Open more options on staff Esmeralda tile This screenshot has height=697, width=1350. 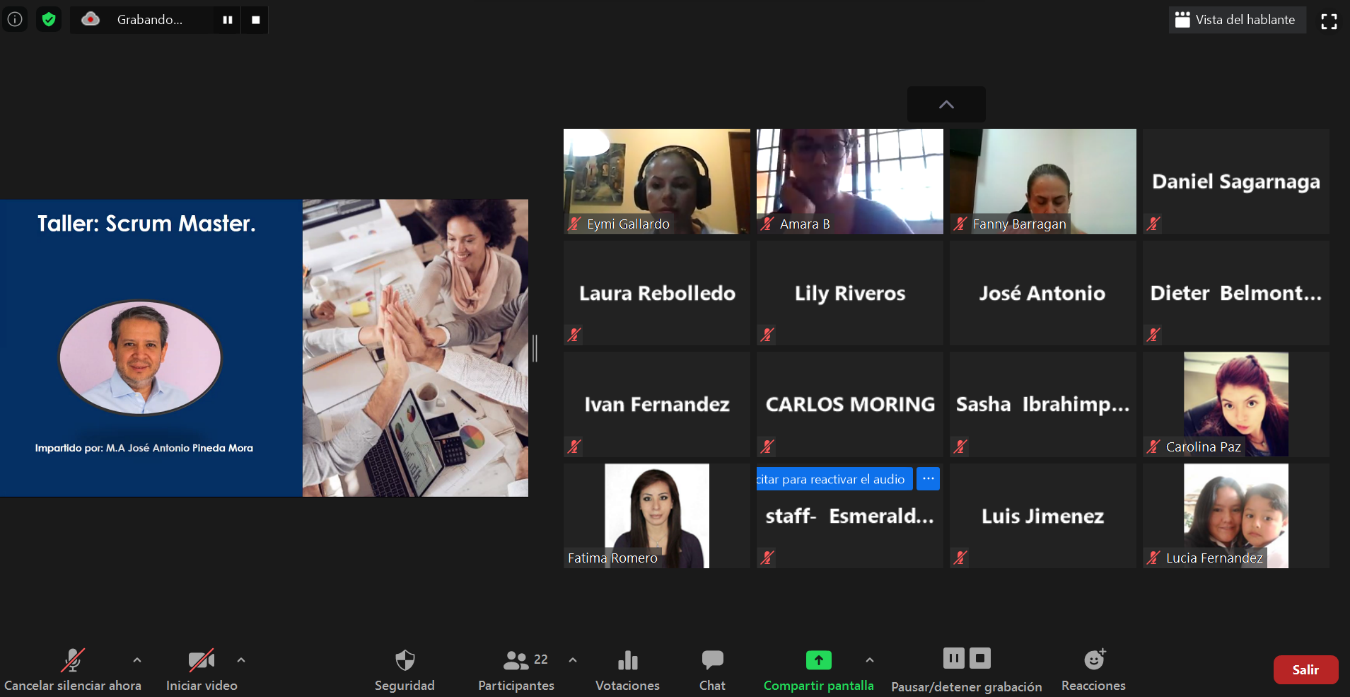coord(928,479)
